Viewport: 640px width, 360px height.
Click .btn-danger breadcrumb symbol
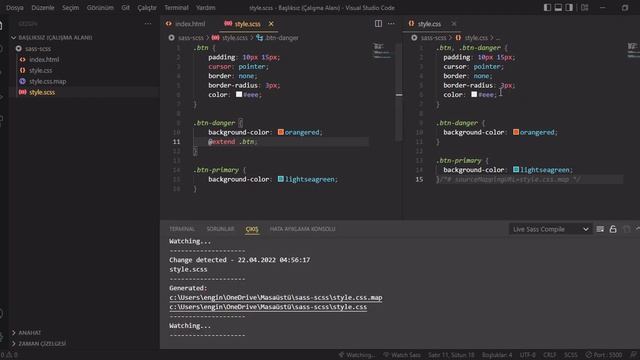point(282,38)
